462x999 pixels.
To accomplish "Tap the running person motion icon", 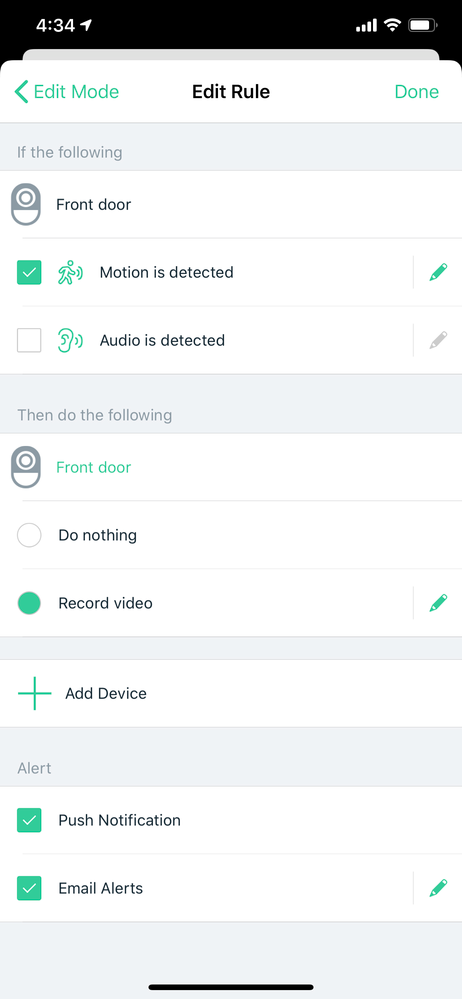I will (x=70, y=273).
